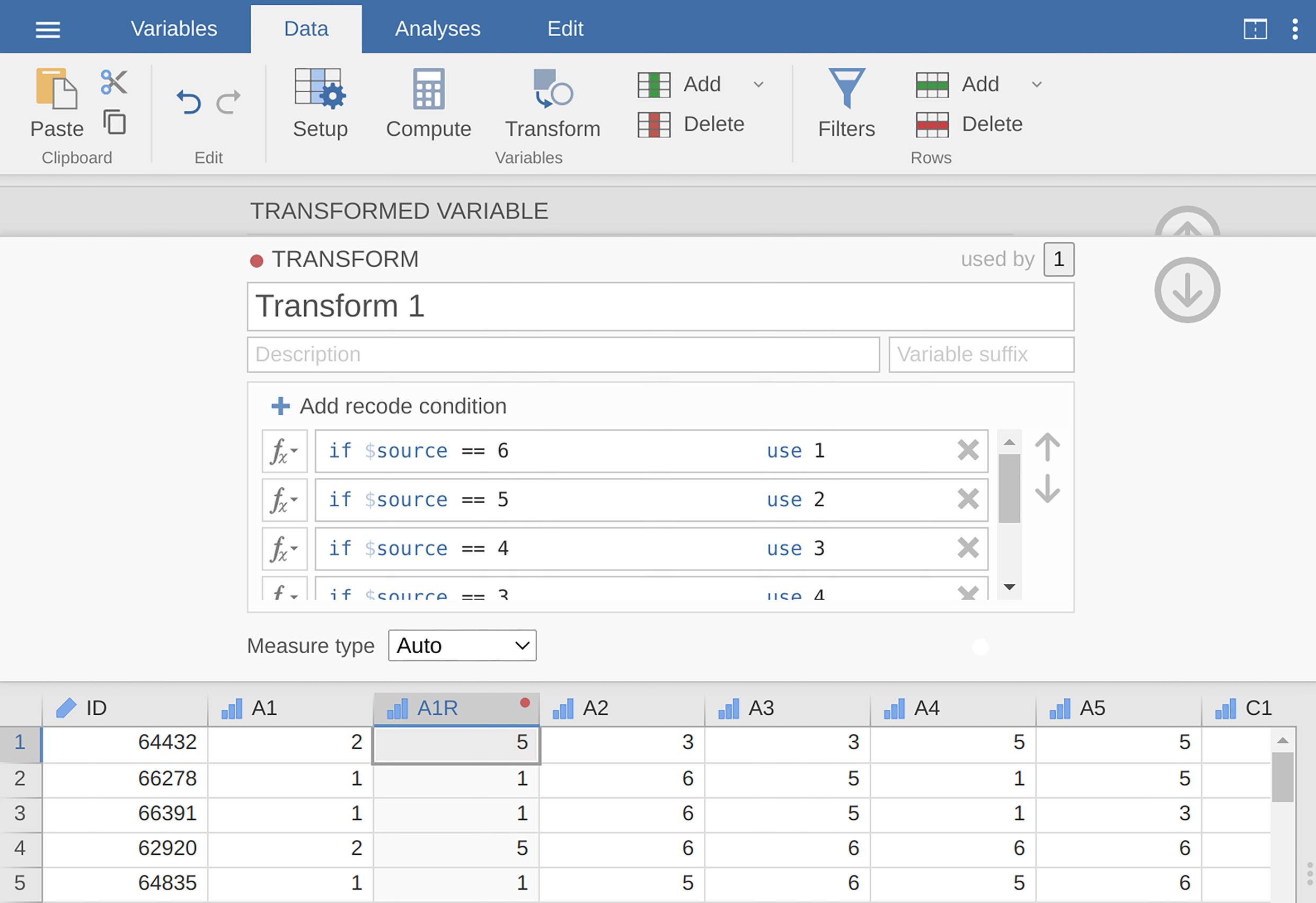This screenshot has height=903, width=1316.
Task: Switch to the Analyses tab
Action: click(x=437, y=28)
